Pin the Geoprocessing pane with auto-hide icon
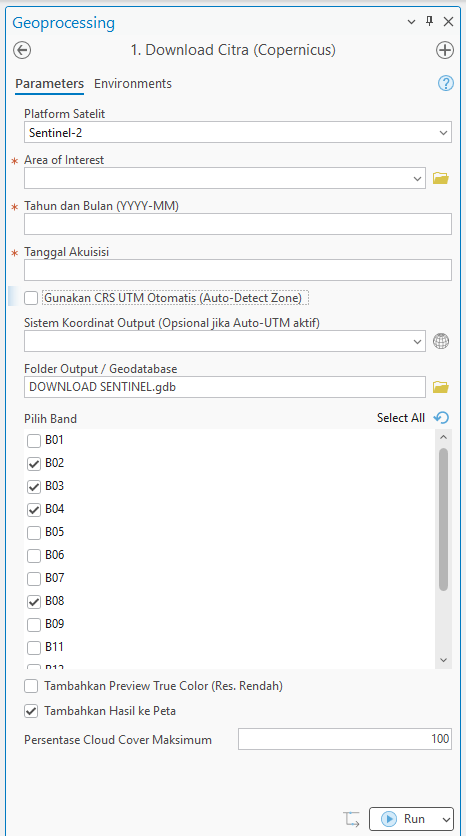The image size is (466, 836). click(x=429, y=21)
